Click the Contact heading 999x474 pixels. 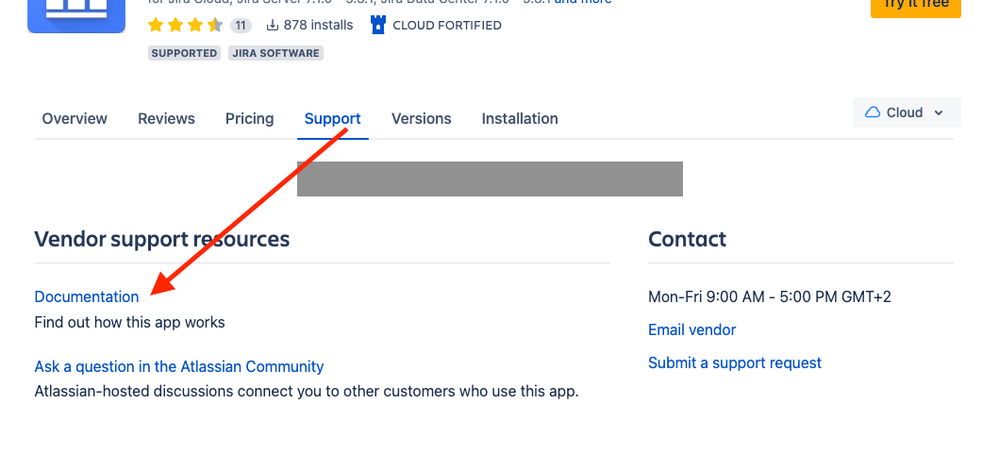[x=687, y=240]
